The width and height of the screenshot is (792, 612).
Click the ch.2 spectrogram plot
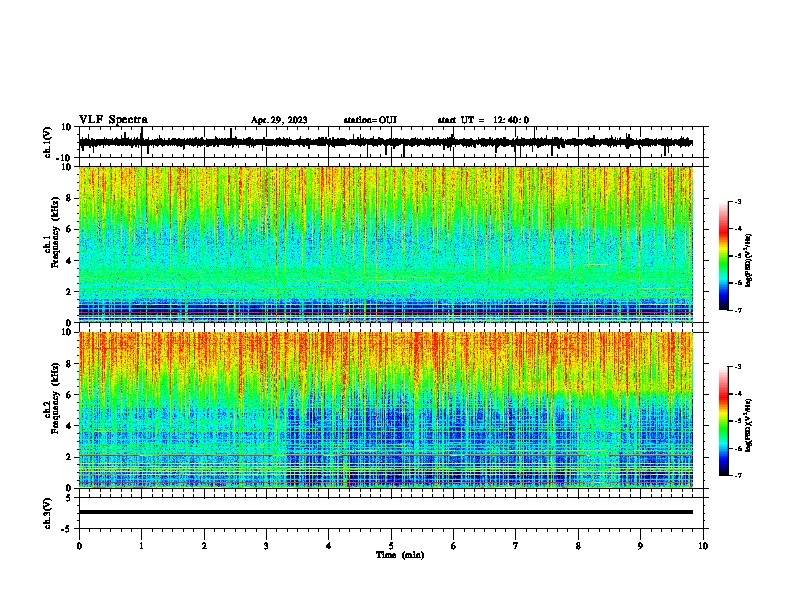(x=386, y=410)
